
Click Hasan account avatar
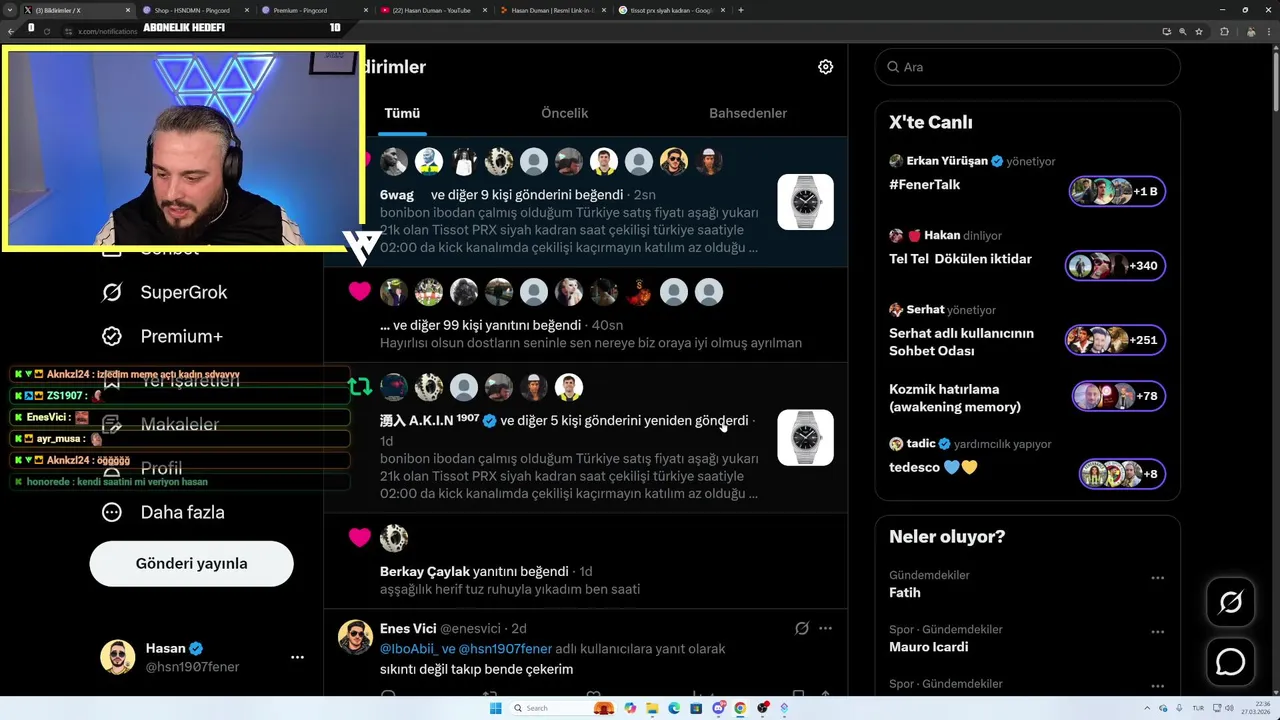pos(117,657)
